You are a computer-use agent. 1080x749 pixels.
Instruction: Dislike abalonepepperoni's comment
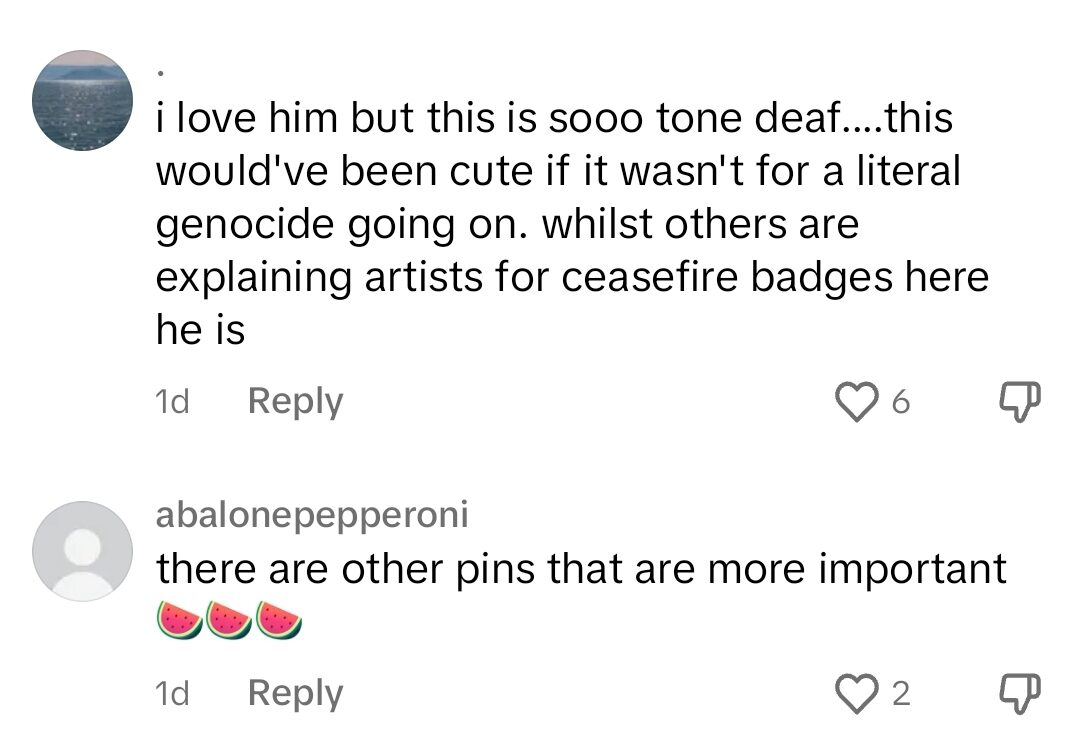point(1019,693)
